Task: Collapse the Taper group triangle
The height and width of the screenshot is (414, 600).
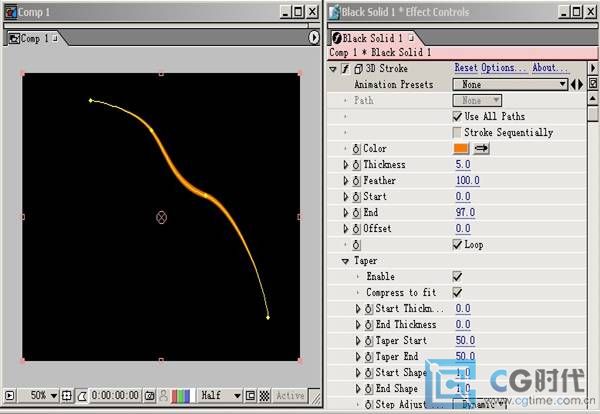Action: (x=345, y=261)
